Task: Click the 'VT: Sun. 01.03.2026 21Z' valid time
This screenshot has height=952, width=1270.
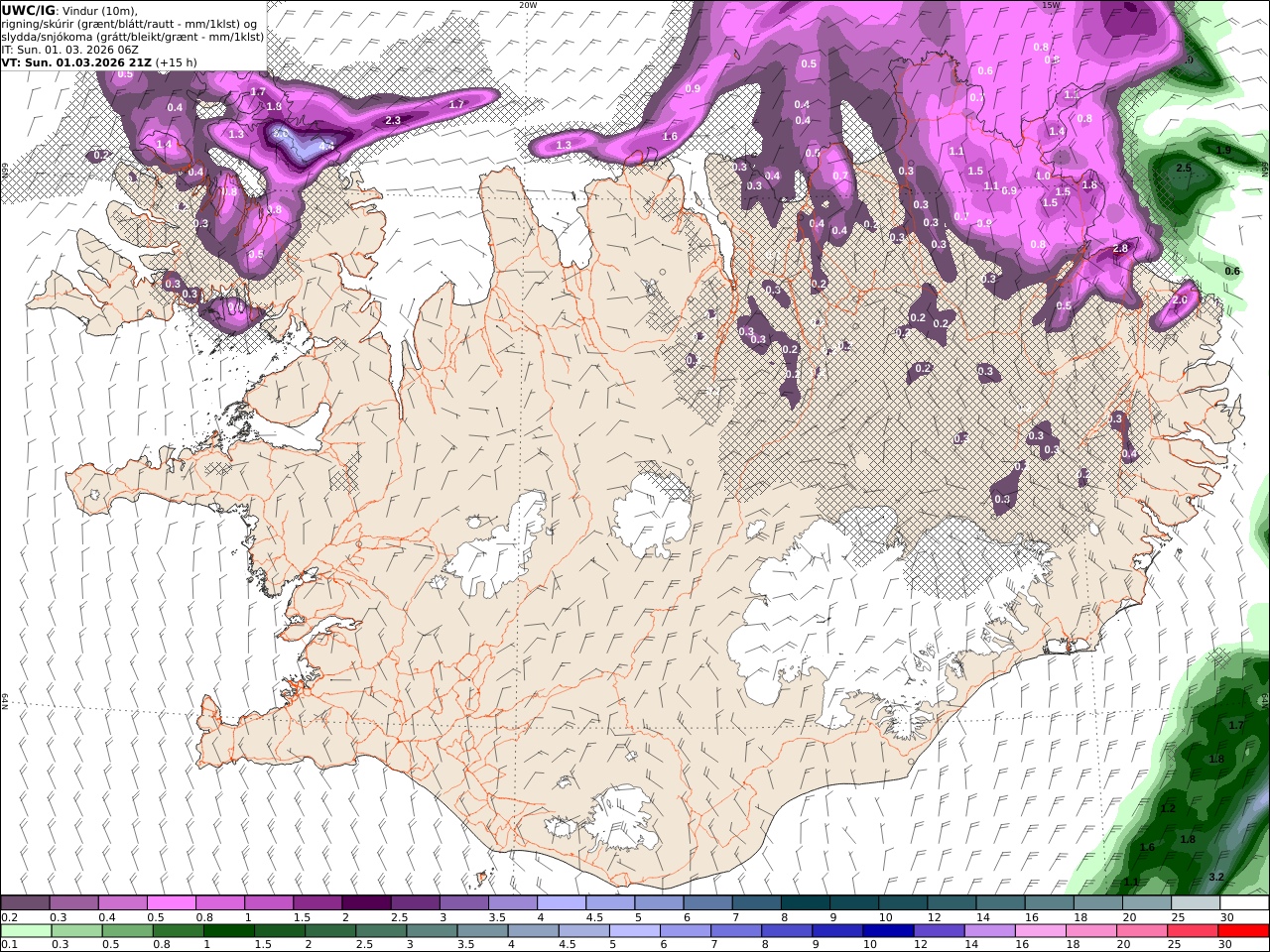Action: coord(76,62)
